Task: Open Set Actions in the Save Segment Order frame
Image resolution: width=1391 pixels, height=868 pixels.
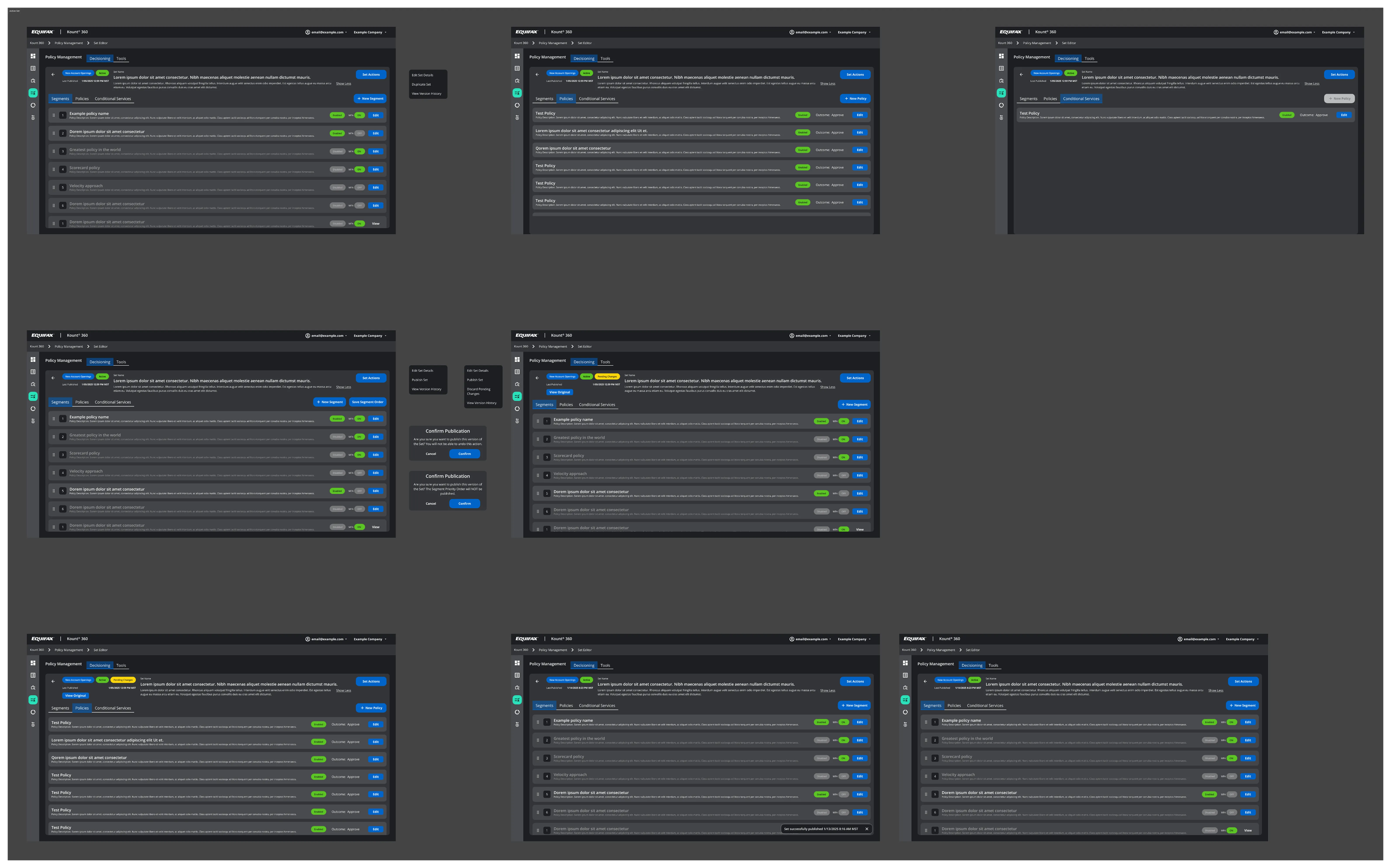Action: 371,378
